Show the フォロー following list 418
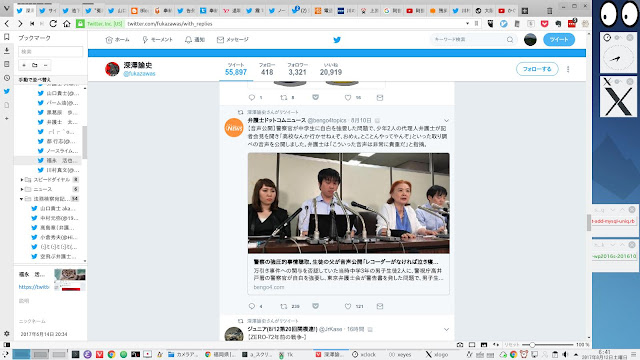640x360 pixels. (267, 69)
